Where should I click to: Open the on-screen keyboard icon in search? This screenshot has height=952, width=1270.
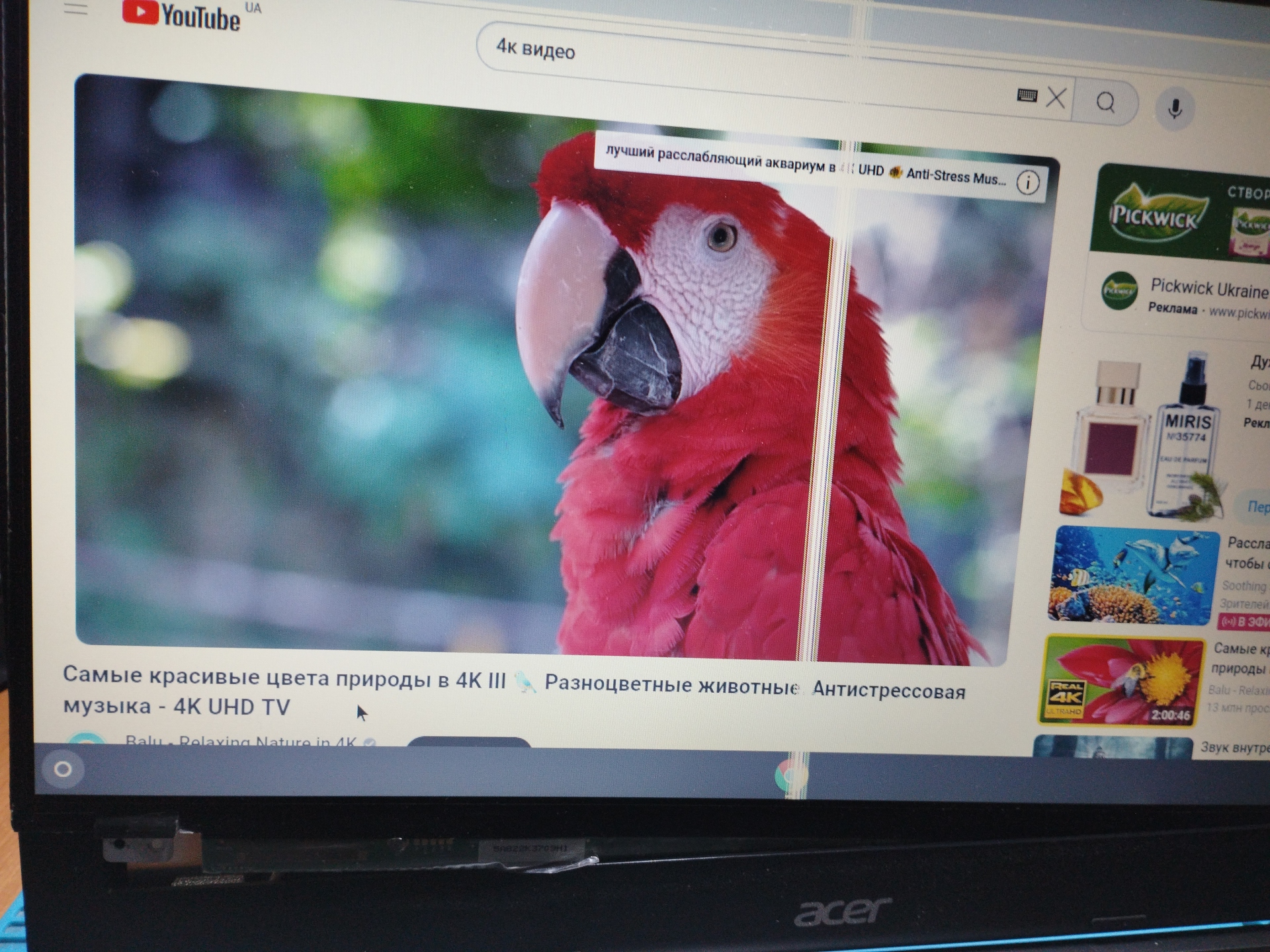[x=1027, y=96]
